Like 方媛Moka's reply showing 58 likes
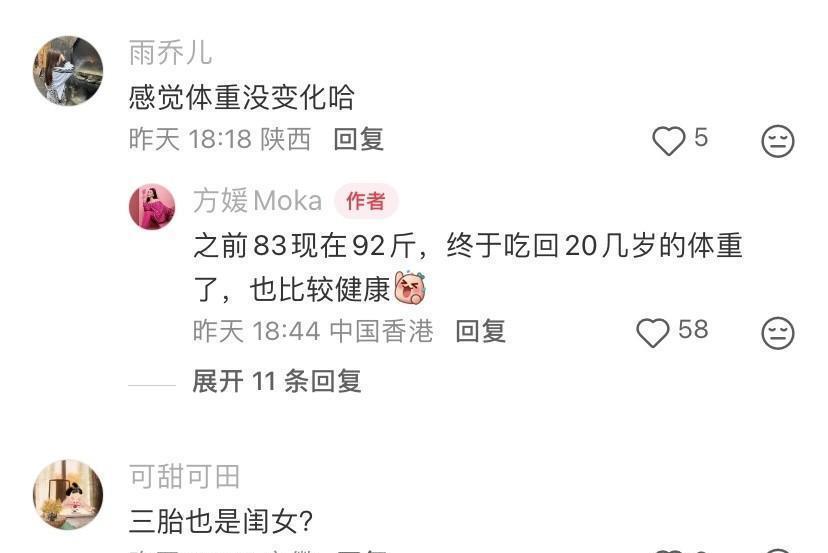 click(x=653, y=333)
